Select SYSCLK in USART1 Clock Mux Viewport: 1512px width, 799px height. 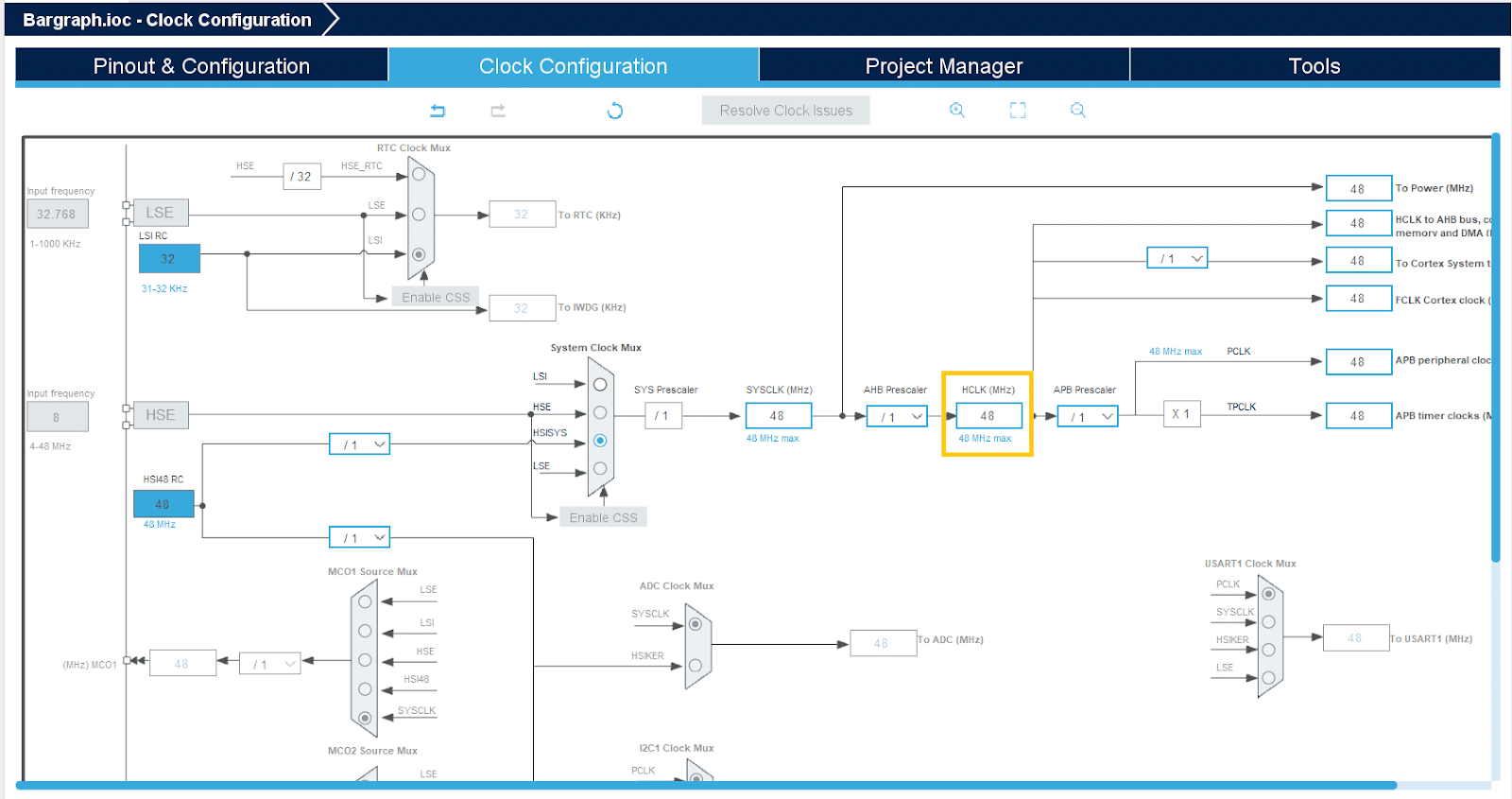click(1268, 622)
